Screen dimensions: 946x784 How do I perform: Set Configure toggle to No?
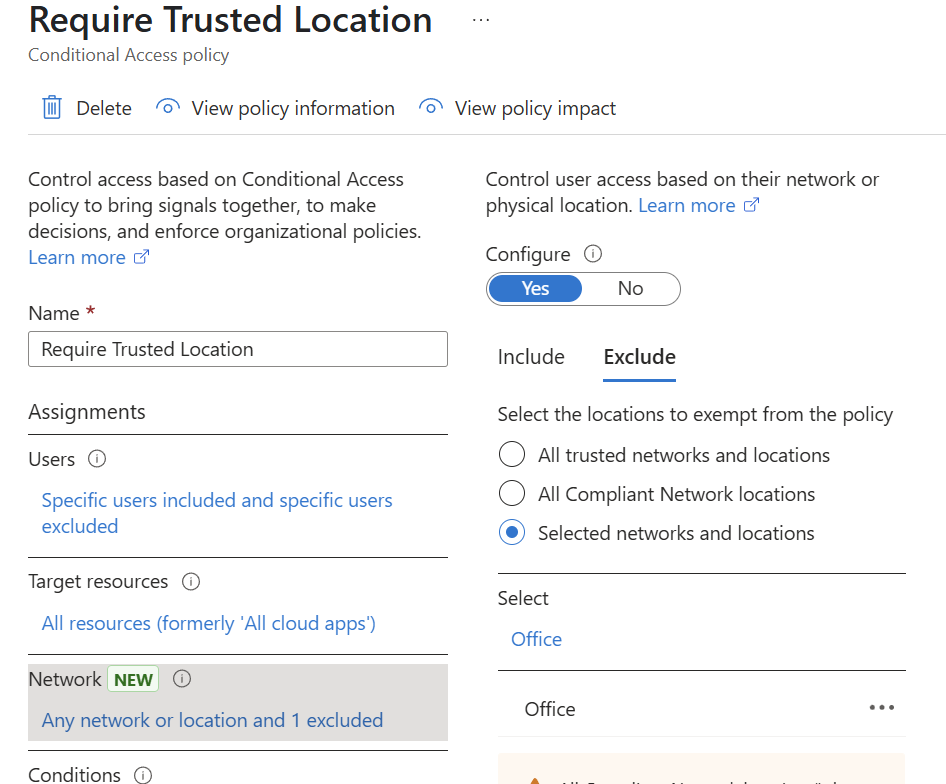630,289
